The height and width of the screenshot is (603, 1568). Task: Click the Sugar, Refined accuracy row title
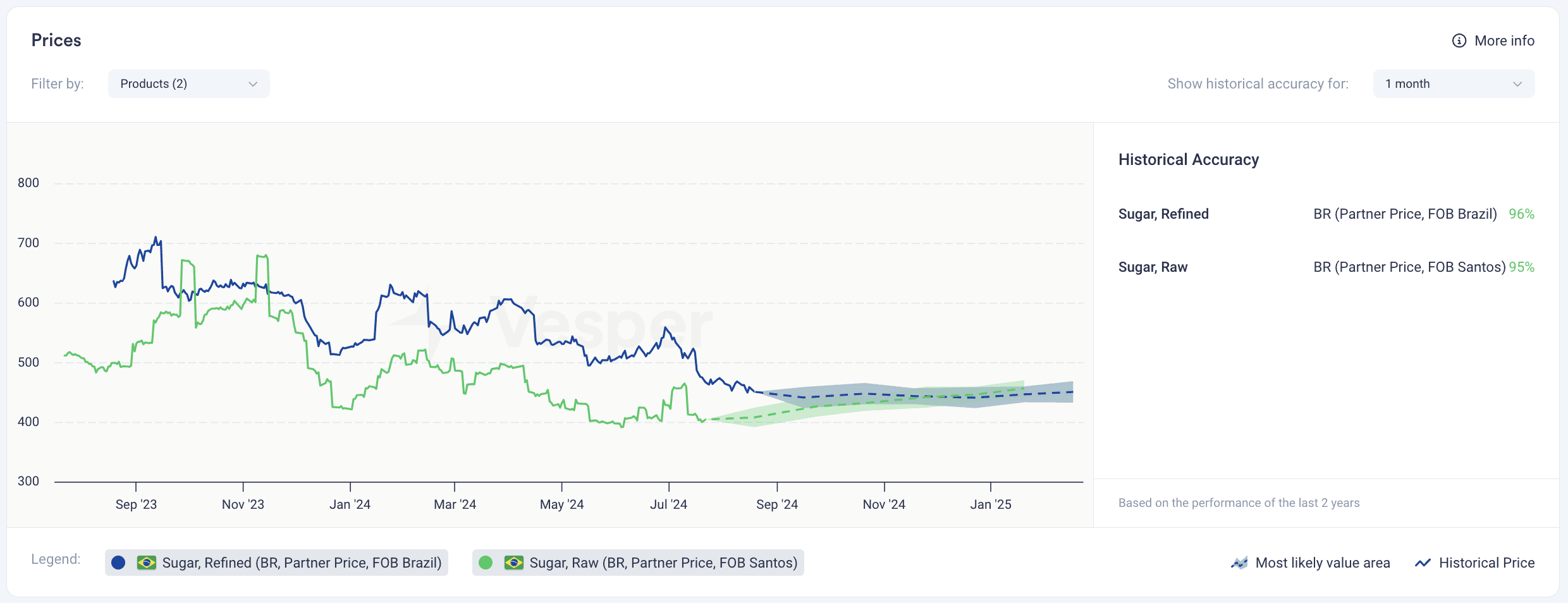click(x=1163, y=214)
